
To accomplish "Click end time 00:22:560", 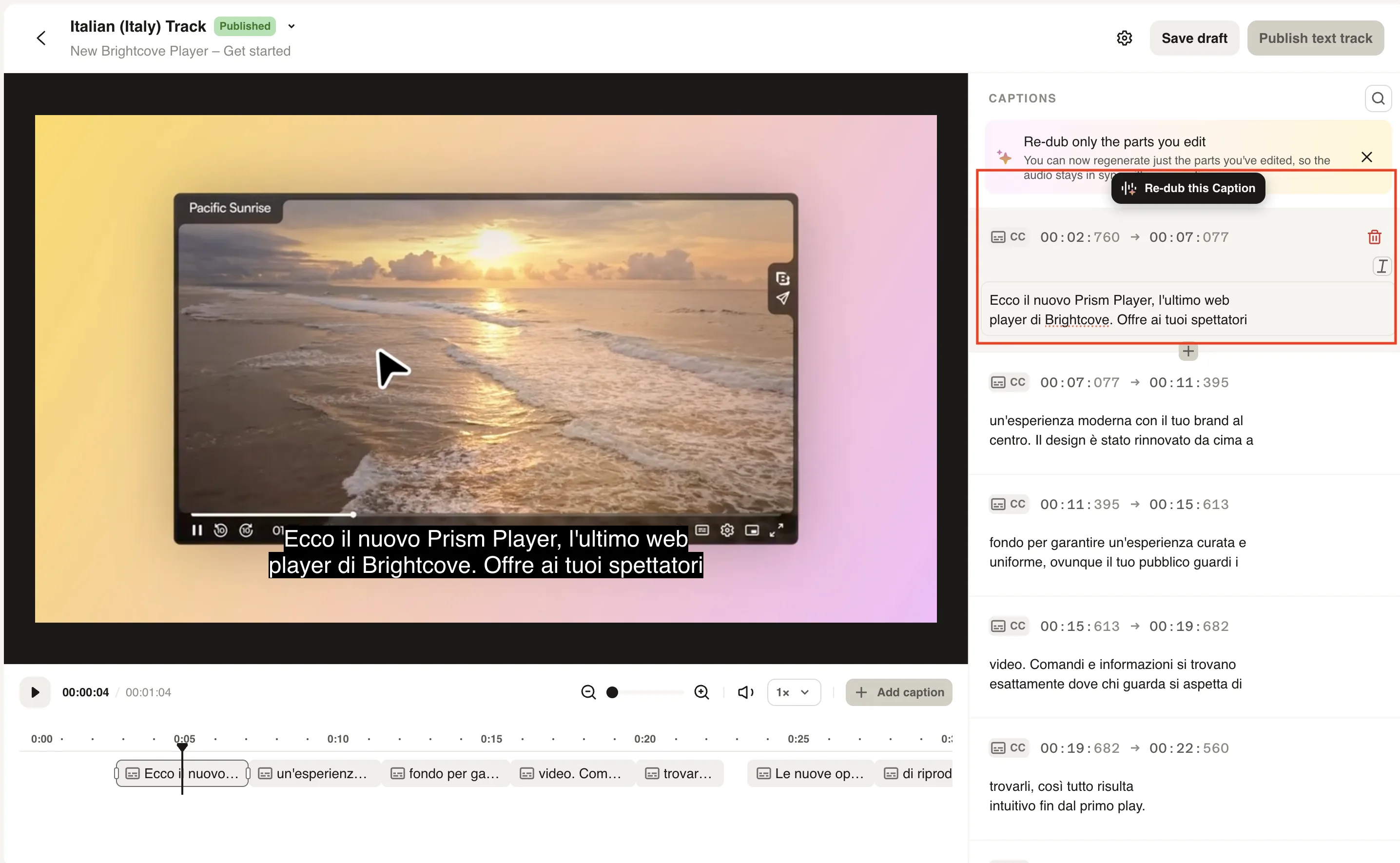I will click(x=1189, y=748).
